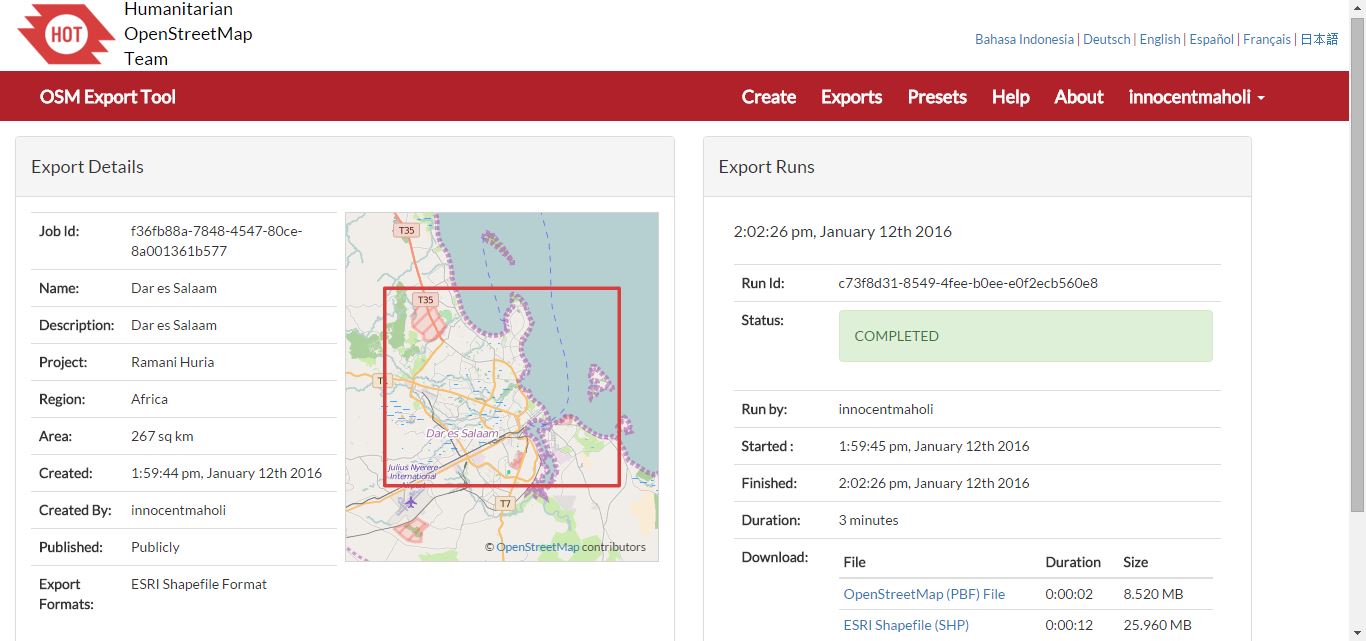Switch language to Bahasa Indonesia
The width and height of the screenshot is (1366, 641).
1025,39
